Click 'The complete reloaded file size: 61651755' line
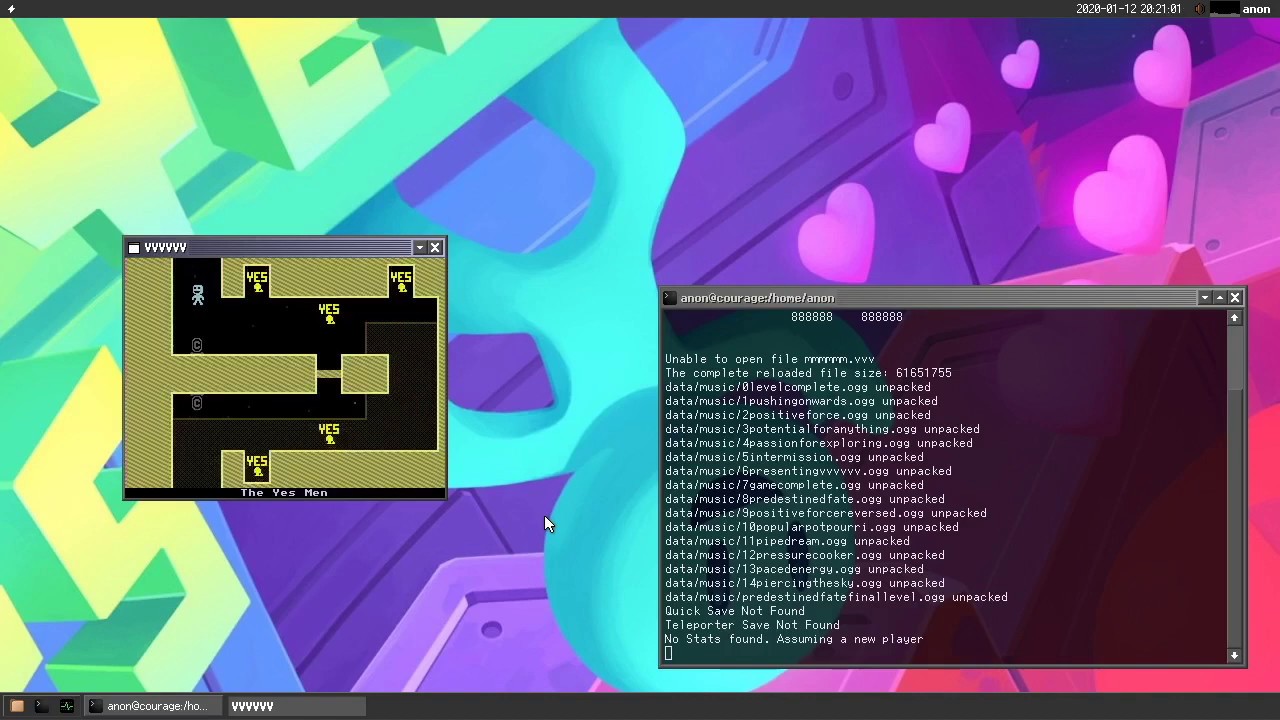 (808, 373)
